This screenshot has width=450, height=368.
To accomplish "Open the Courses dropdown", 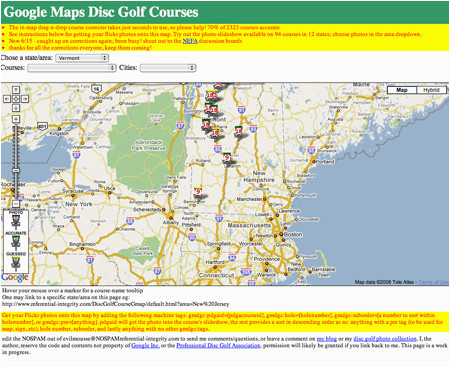I will [72, 68].
